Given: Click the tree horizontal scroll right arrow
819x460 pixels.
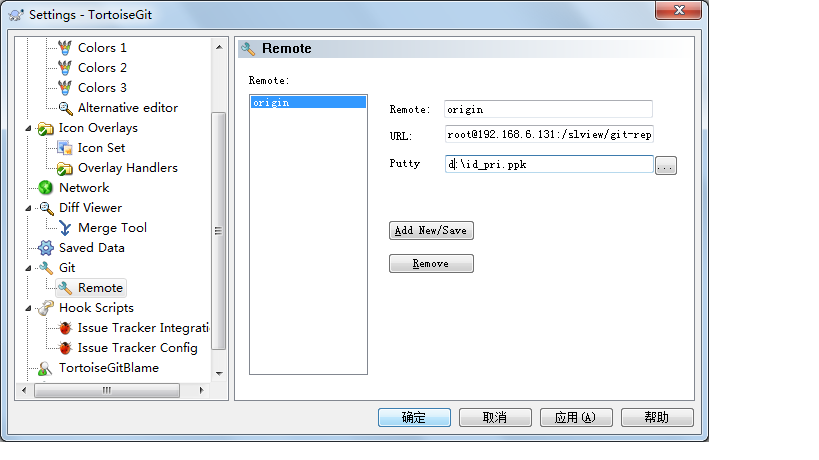Looking at the screenshot, I should pyautogui.click(x=202, y=391).
